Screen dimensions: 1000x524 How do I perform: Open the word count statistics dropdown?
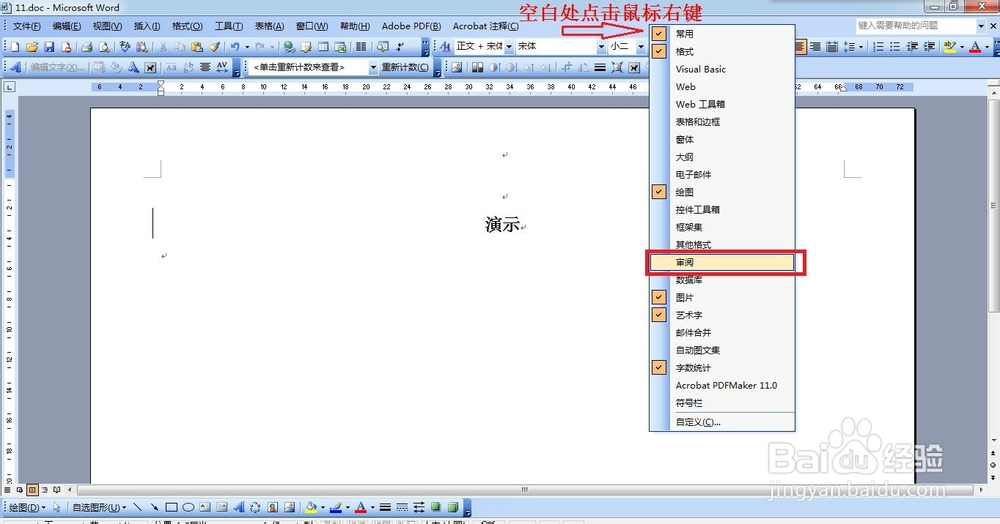(373, 67)
